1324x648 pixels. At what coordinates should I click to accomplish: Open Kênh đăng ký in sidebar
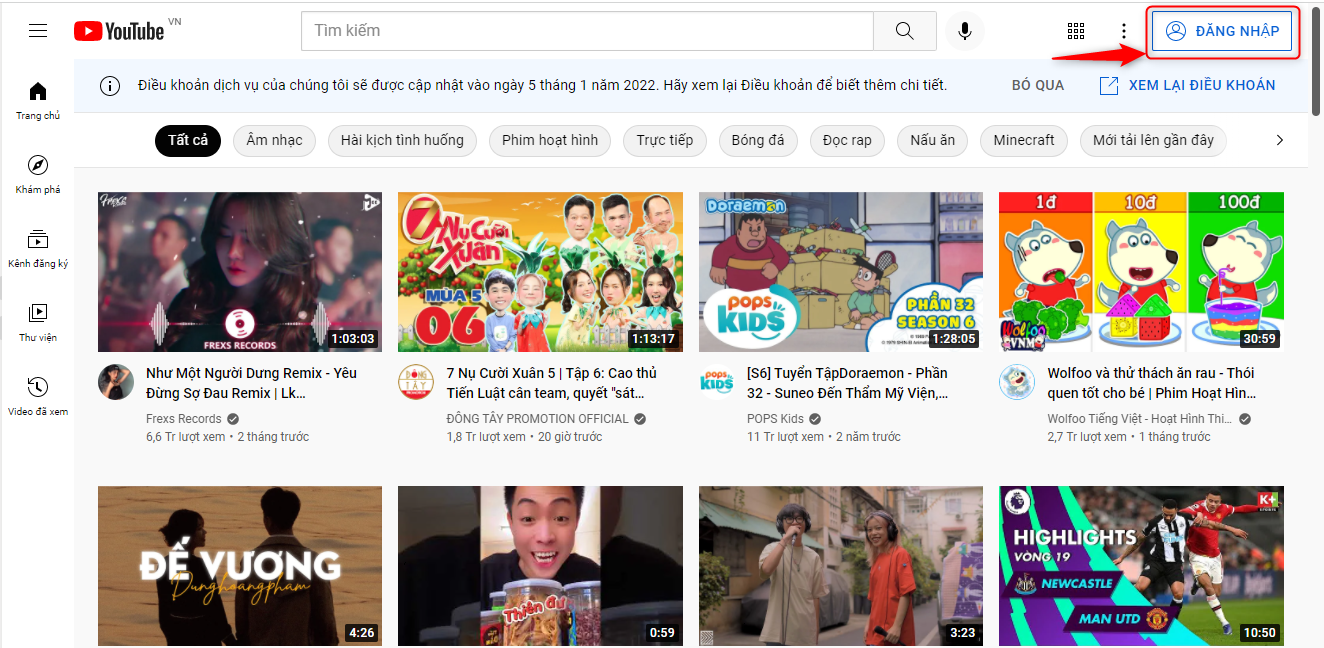pos(38,248)
